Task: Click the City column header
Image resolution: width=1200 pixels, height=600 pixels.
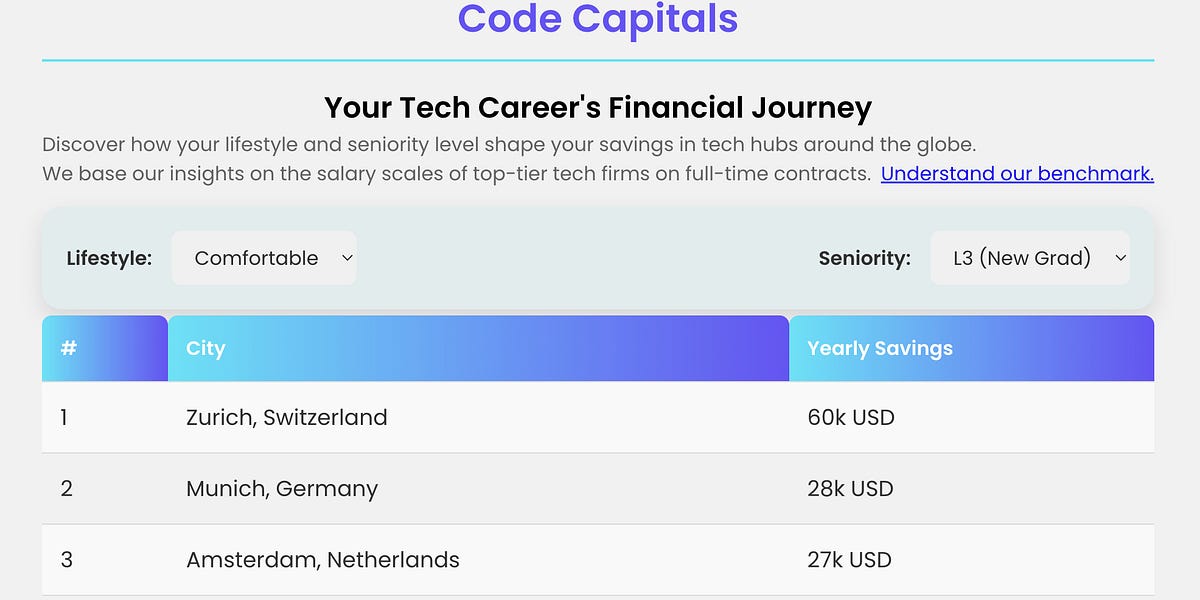Action: tap(206, 348)
